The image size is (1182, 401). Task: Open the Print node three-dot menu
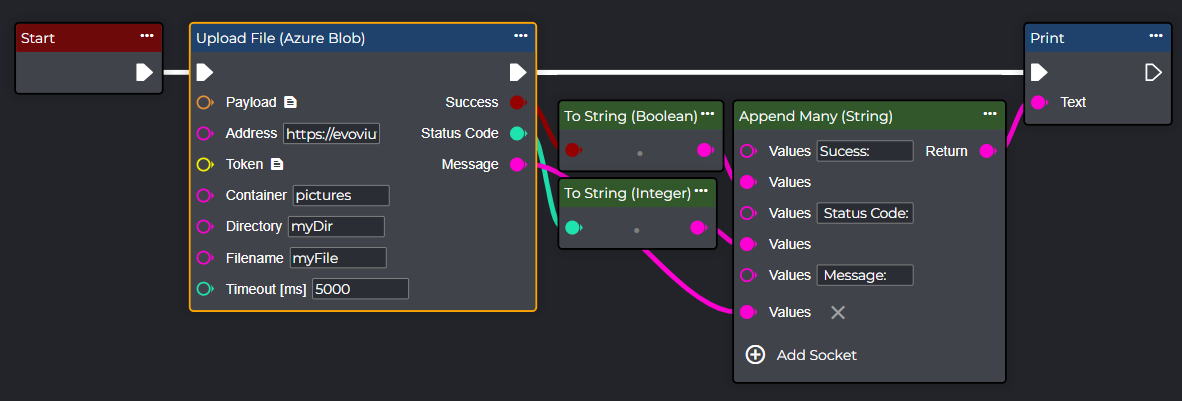(1155, 36)
